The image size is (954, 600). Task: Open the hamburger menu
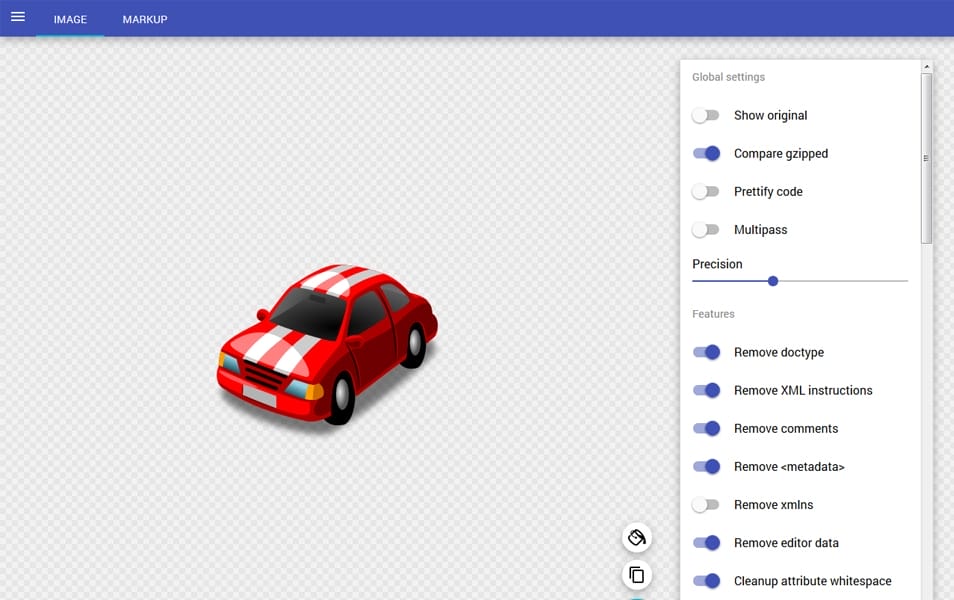pos(18,18)
